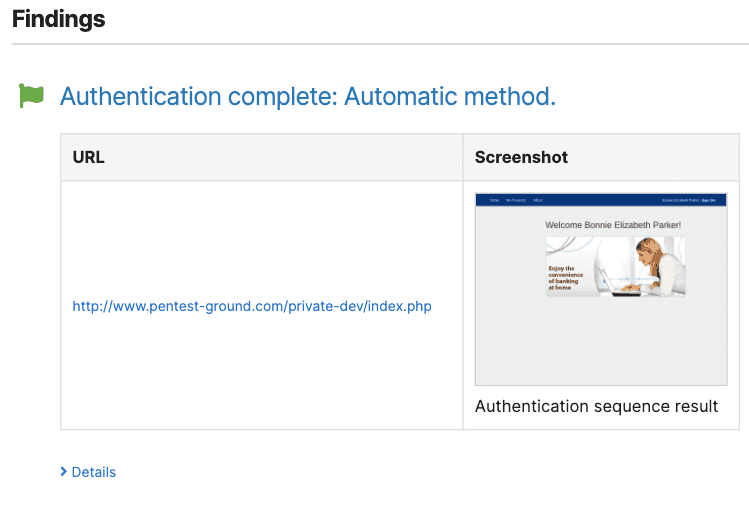Click the Authentication sequence result caption

[596, 406]
